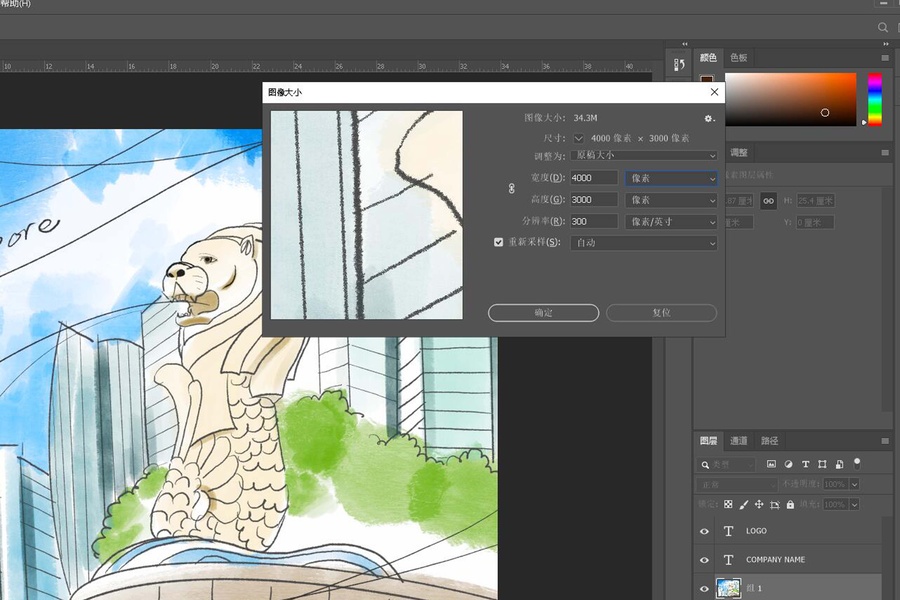900x600 pixels.
Task: Open the height unit dropdown
Action: click(671, 200)
